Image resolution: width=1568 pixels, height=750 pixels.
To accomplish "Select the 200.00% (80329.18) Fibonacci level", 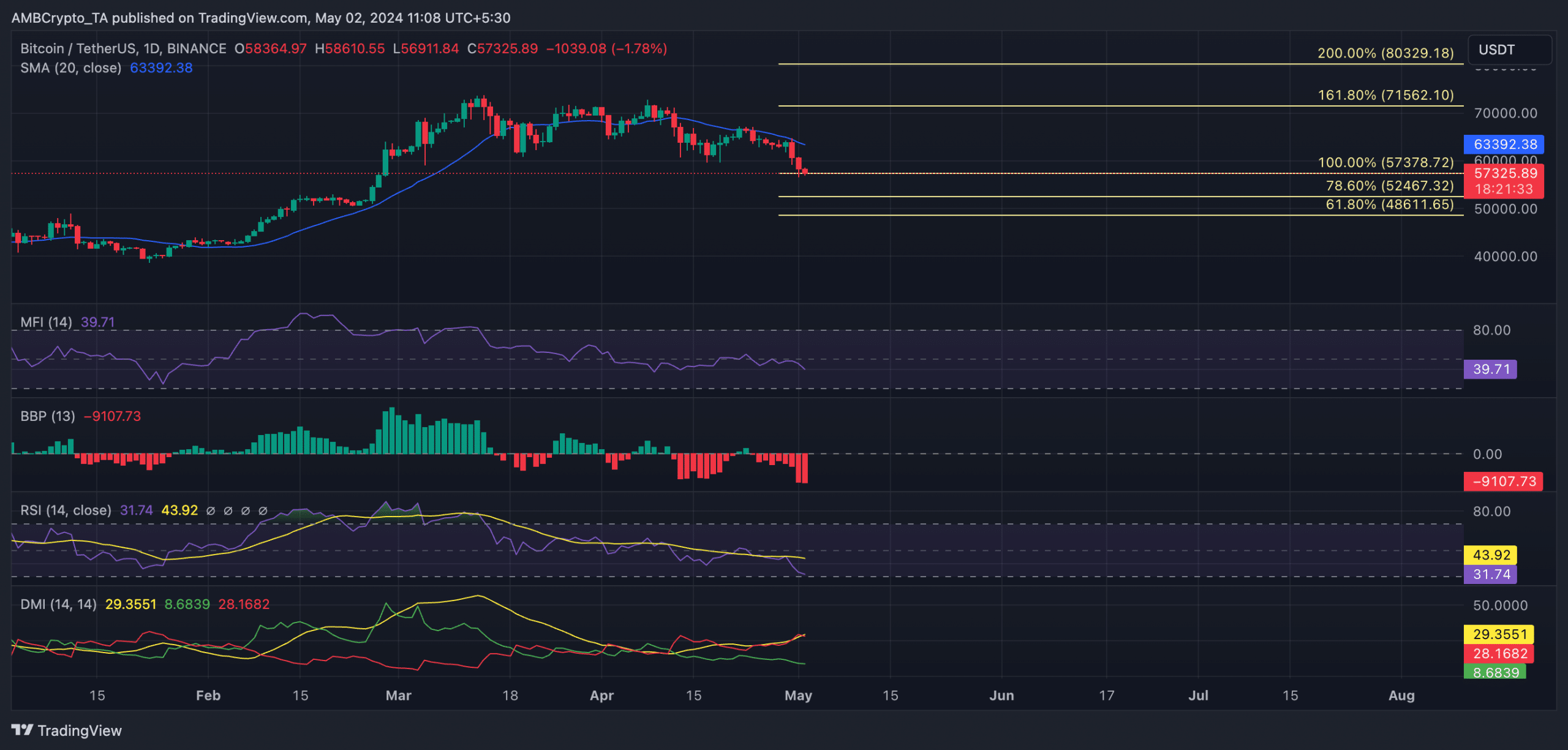I will 1385,53.
